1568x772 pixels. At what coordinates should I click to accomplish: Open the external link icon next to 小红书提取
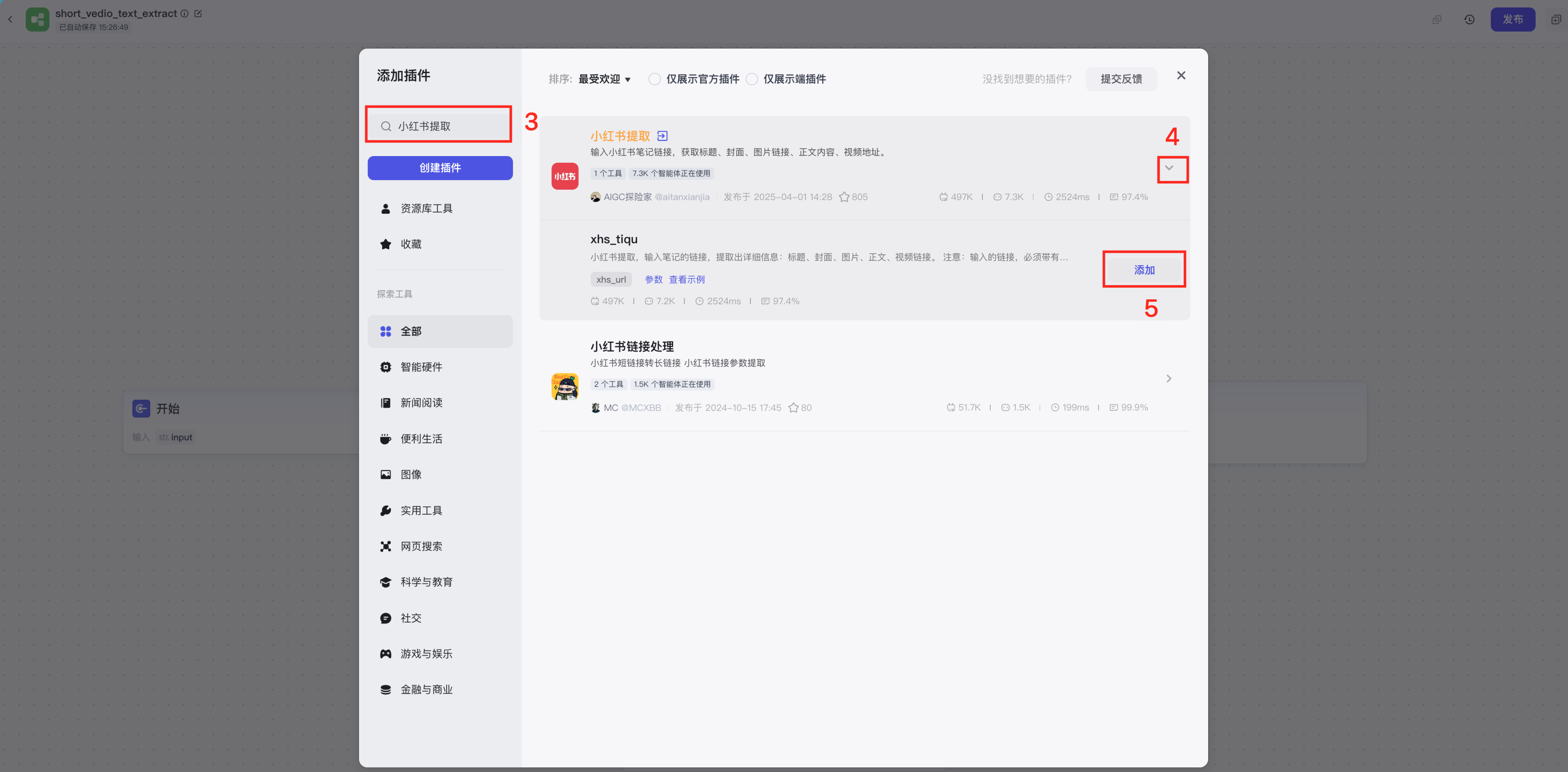(x=662, y=136)
